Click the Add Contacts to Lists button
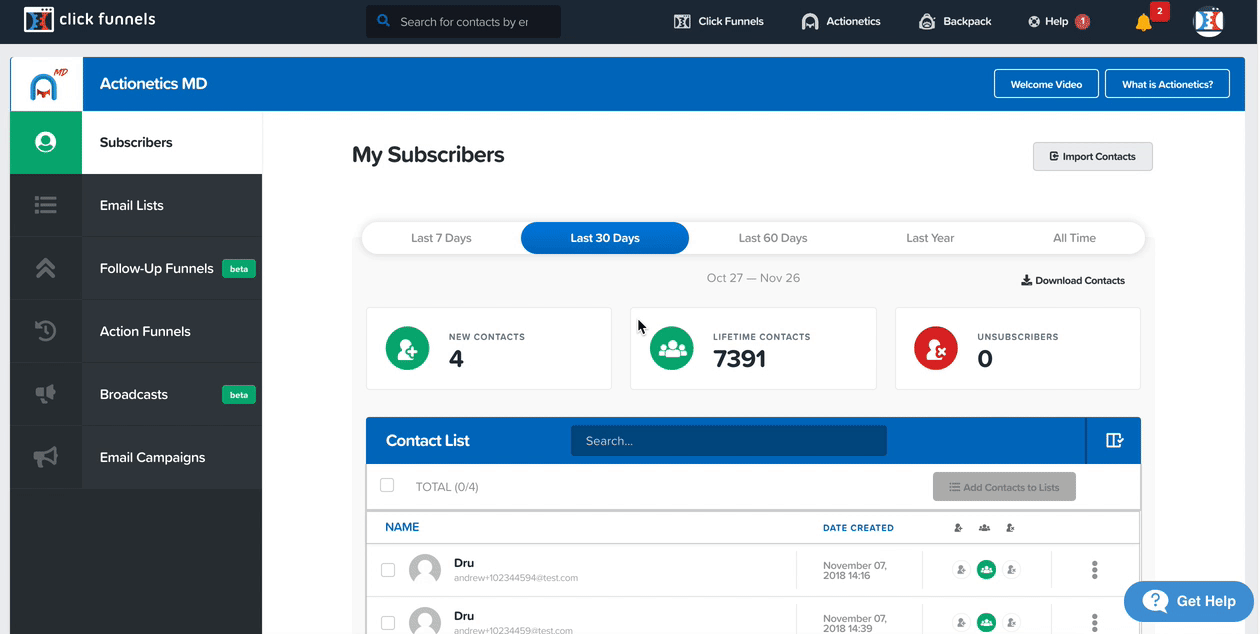Screen dimensions: 1260x634 pos(1004,487)
